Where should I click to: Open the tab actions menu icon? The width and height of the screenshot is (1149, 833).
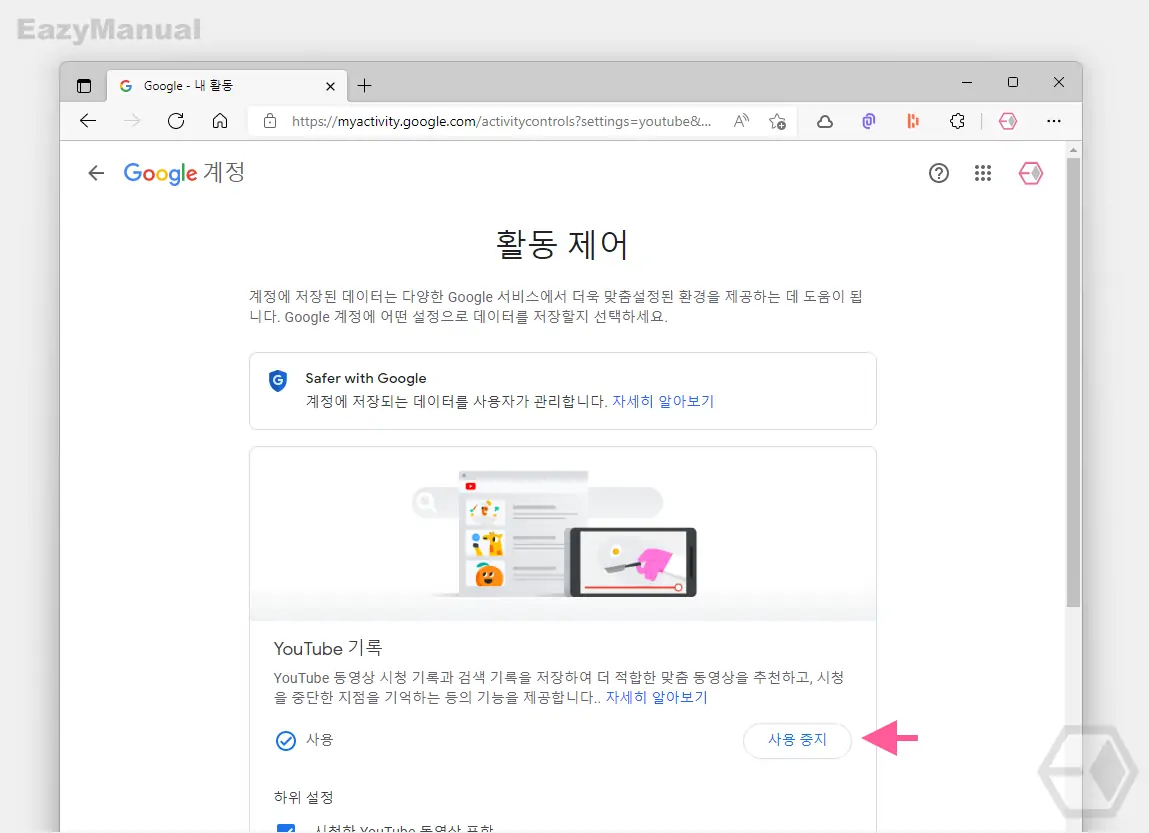(84, 86)
